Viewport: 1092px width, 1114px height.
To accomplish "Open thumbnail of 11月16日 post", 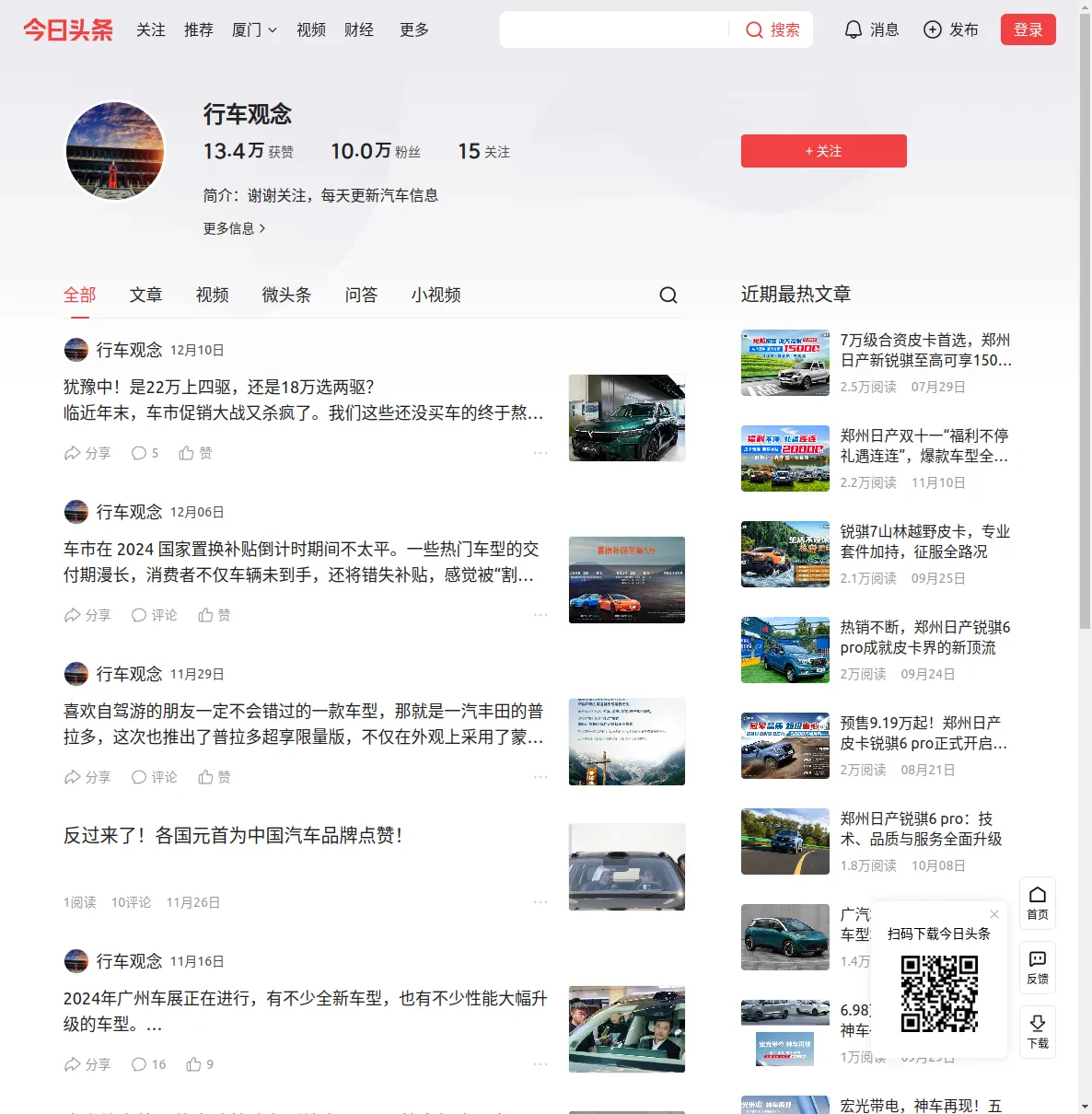I will click(627, 1029).
